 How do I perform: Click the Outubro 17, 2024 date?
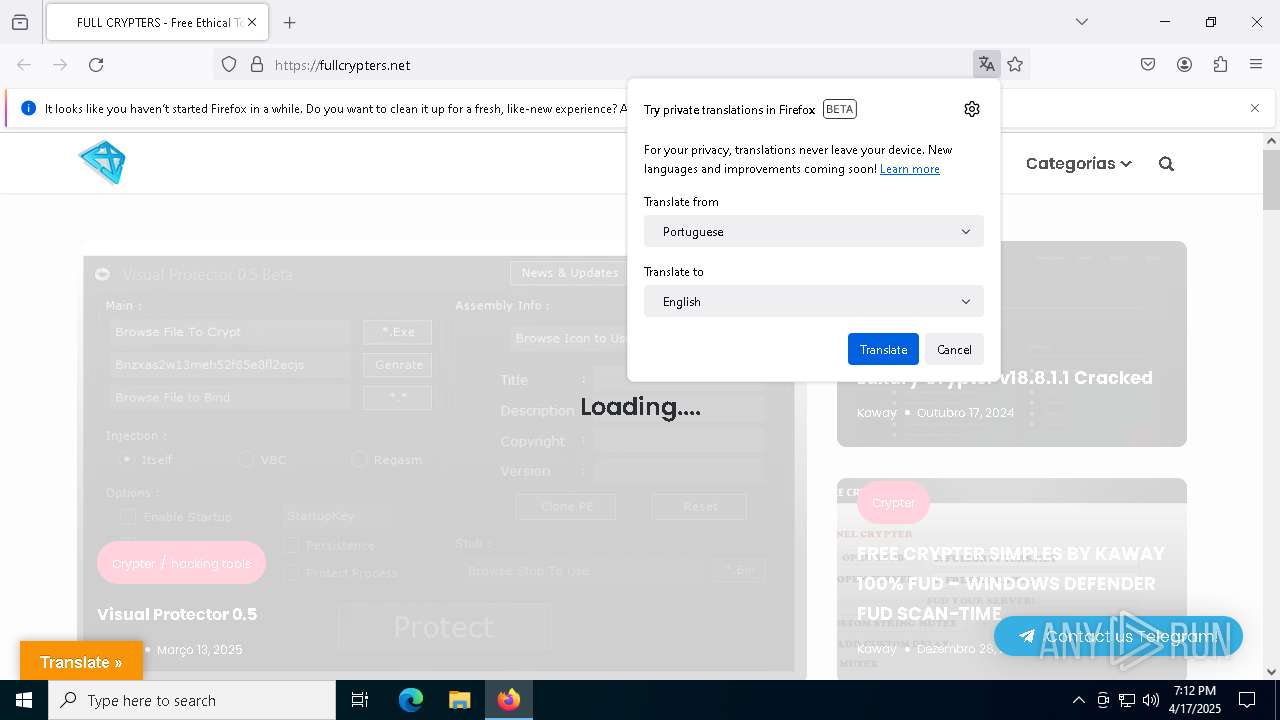(965, 412)
